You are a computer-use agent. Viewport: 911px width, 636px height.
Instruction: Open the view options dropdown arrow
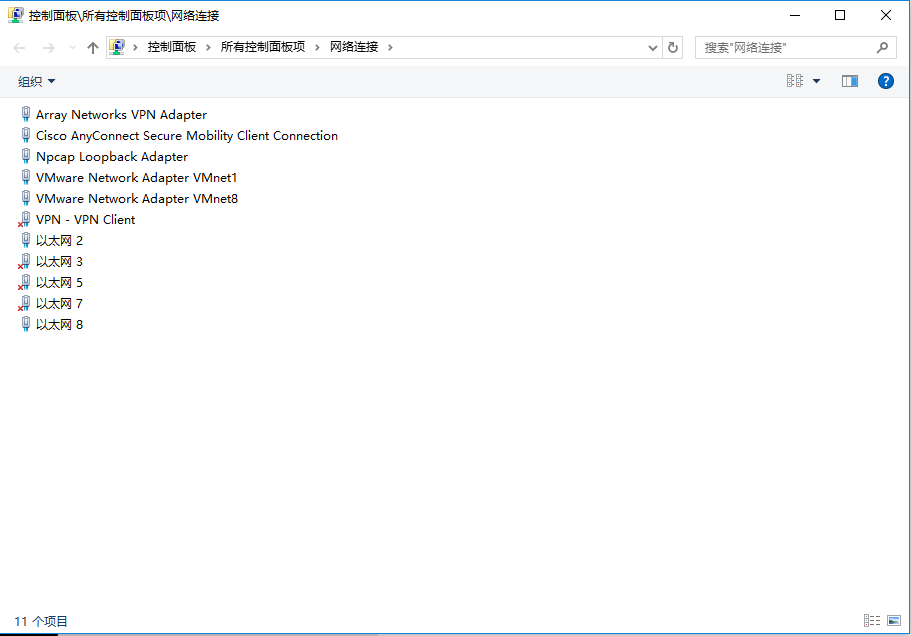click(x=816, y=81)
